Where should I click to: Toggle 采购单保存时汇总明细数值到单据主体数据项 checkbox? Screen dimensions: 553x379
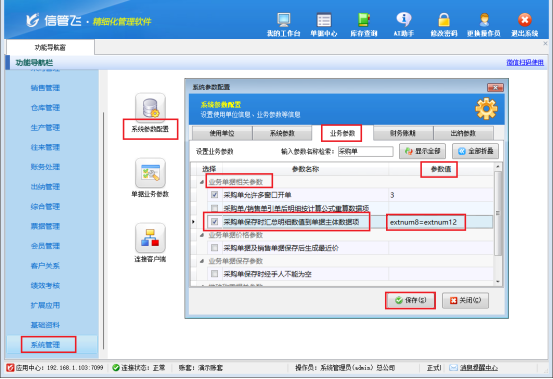pos(214,222)
